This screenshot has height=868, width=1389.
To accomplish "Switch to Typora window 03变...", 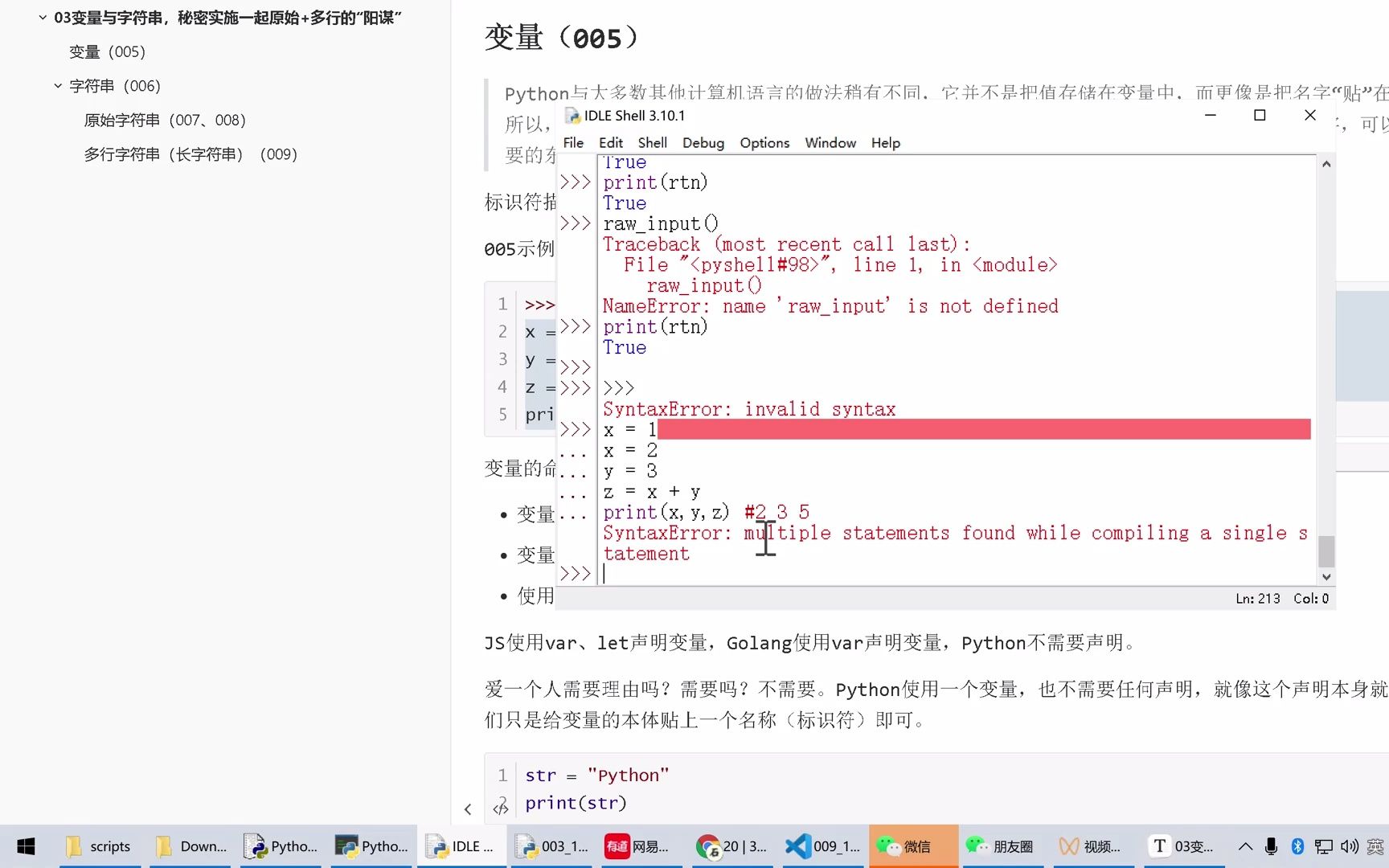I will (1183, 846).
